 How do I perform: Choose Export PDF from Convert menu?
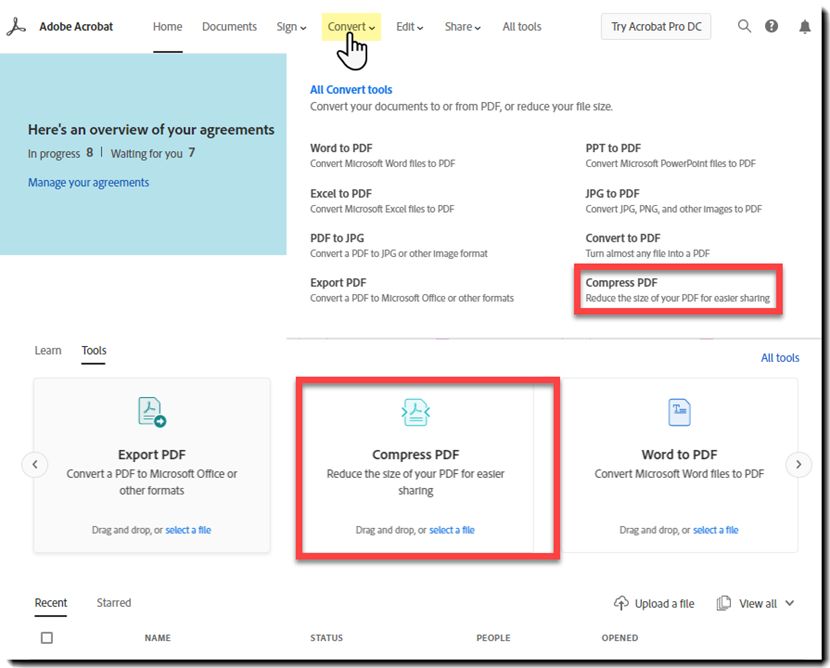click(x=338, y=283)
